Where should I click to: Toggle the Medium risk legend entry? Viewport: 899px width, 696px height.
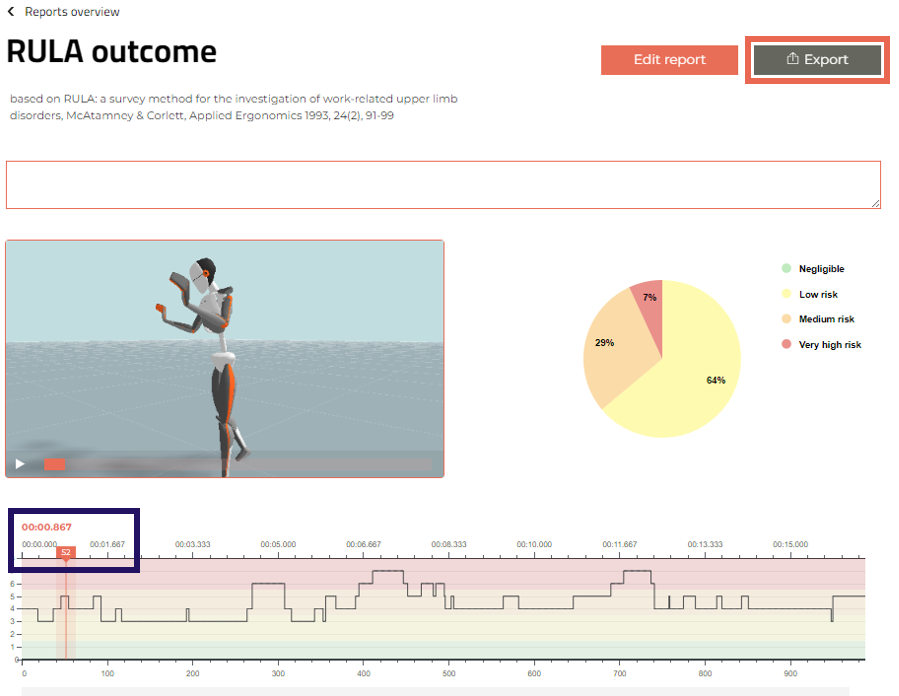[826, 319]
